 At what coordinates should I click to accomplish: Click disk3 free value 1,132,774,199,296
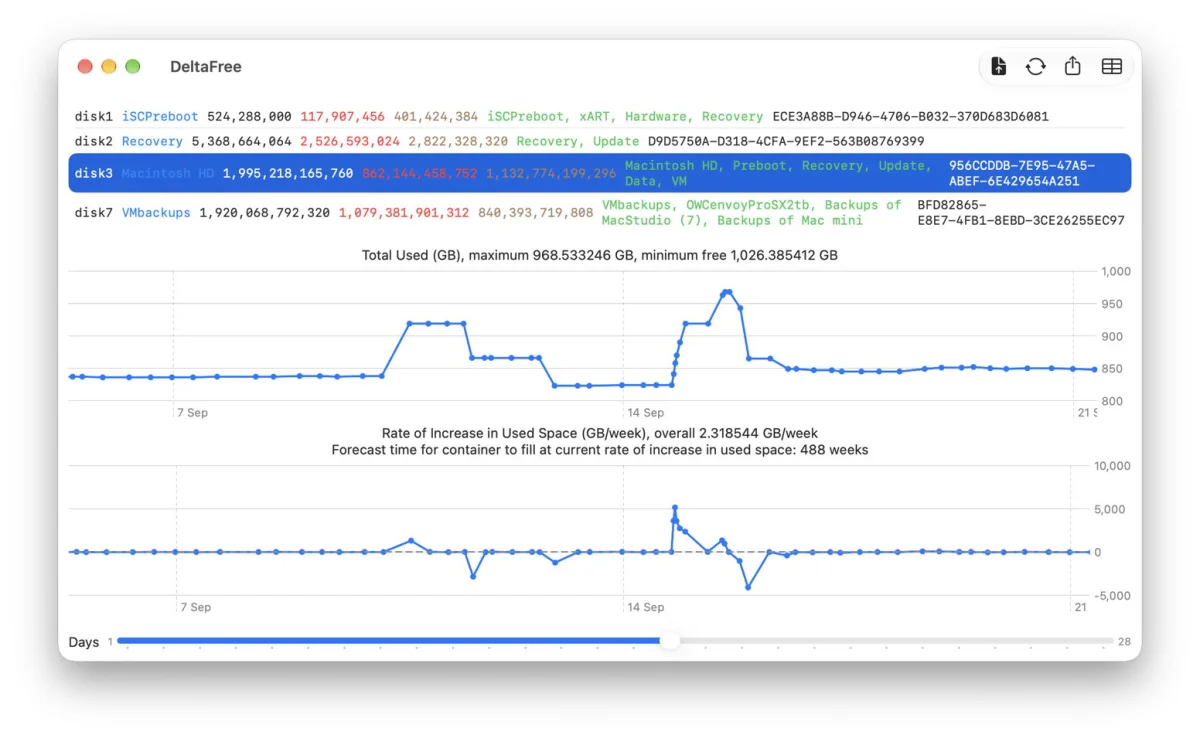(x=551, y=173)
